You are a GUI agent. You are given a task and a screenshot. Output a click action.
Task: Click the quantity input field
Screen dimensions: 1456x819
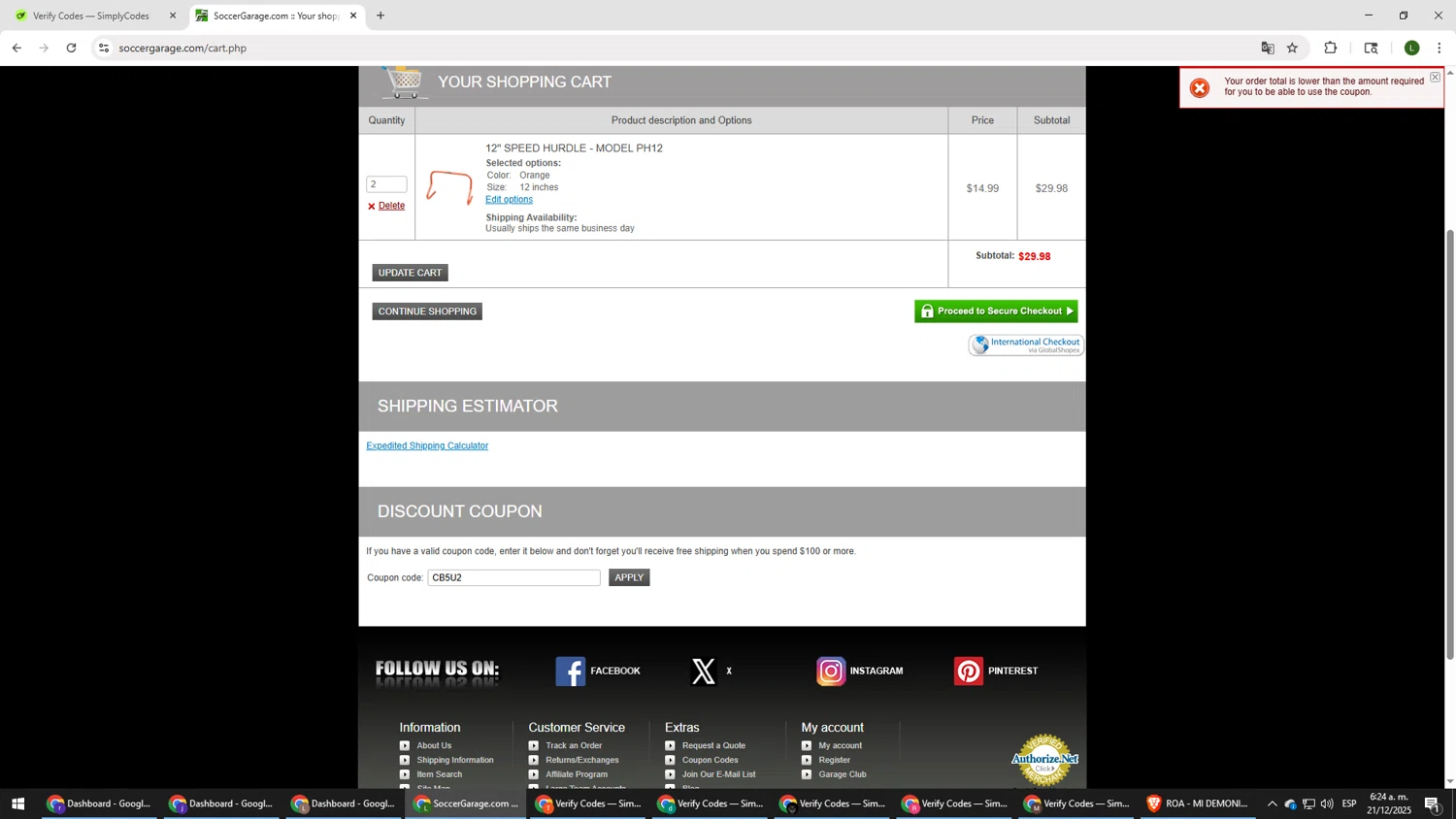pos(386,184)
